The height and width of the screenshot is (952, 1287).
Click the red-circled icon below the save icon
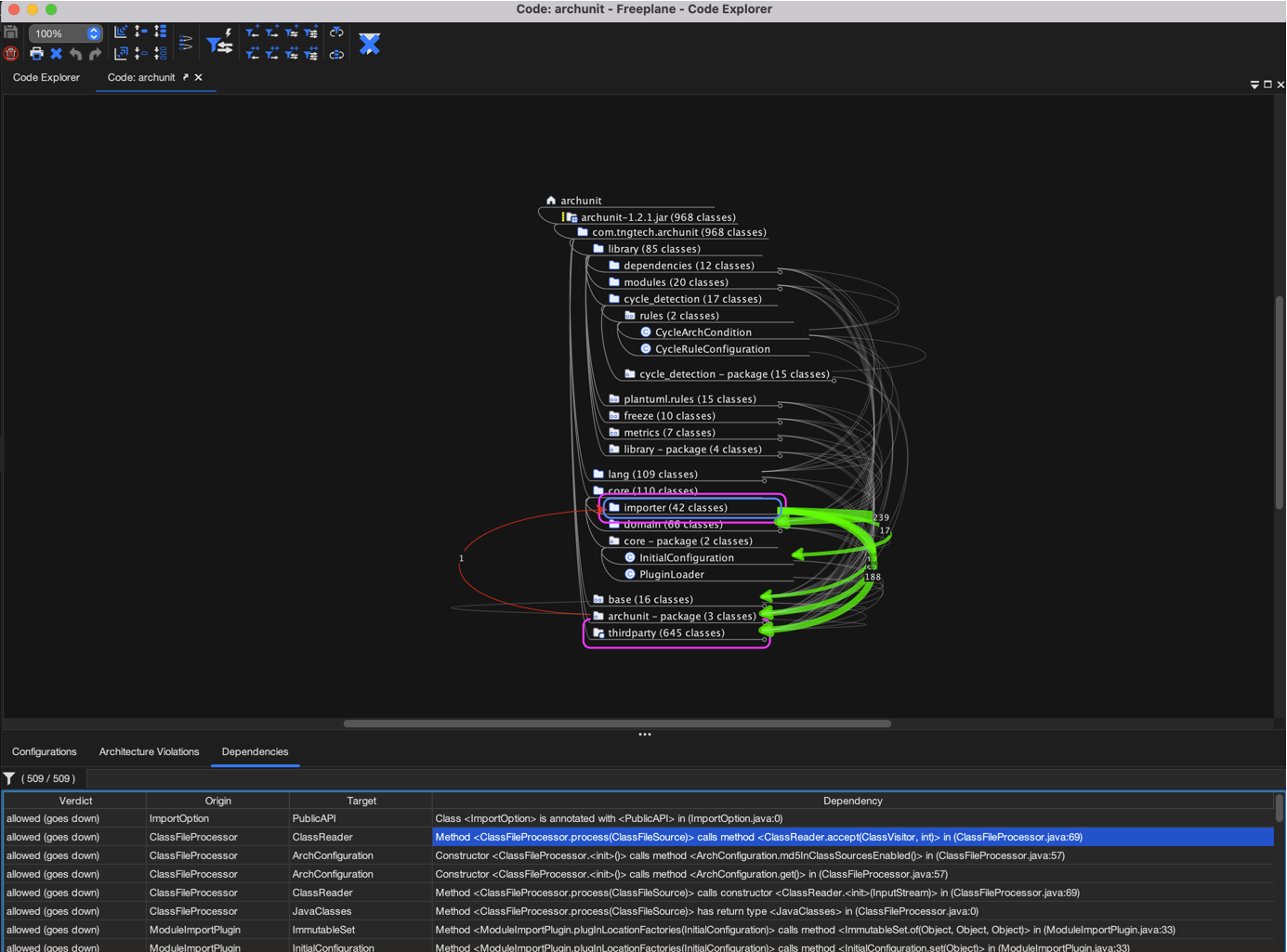pyautogui.click(x=11, y=54)
